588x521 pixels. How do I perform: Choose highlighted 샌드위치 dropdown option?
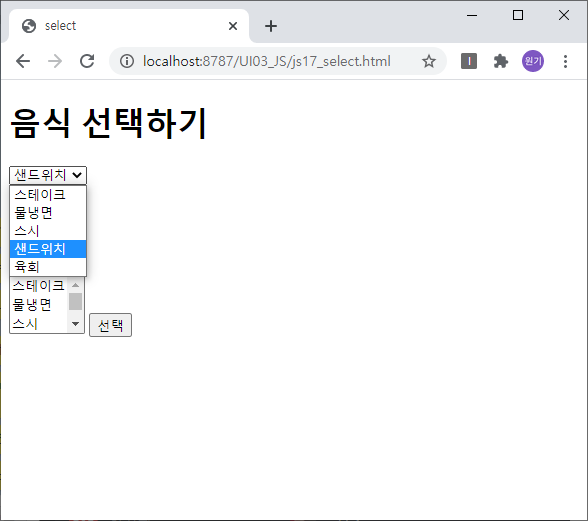[x=48, y=249]
